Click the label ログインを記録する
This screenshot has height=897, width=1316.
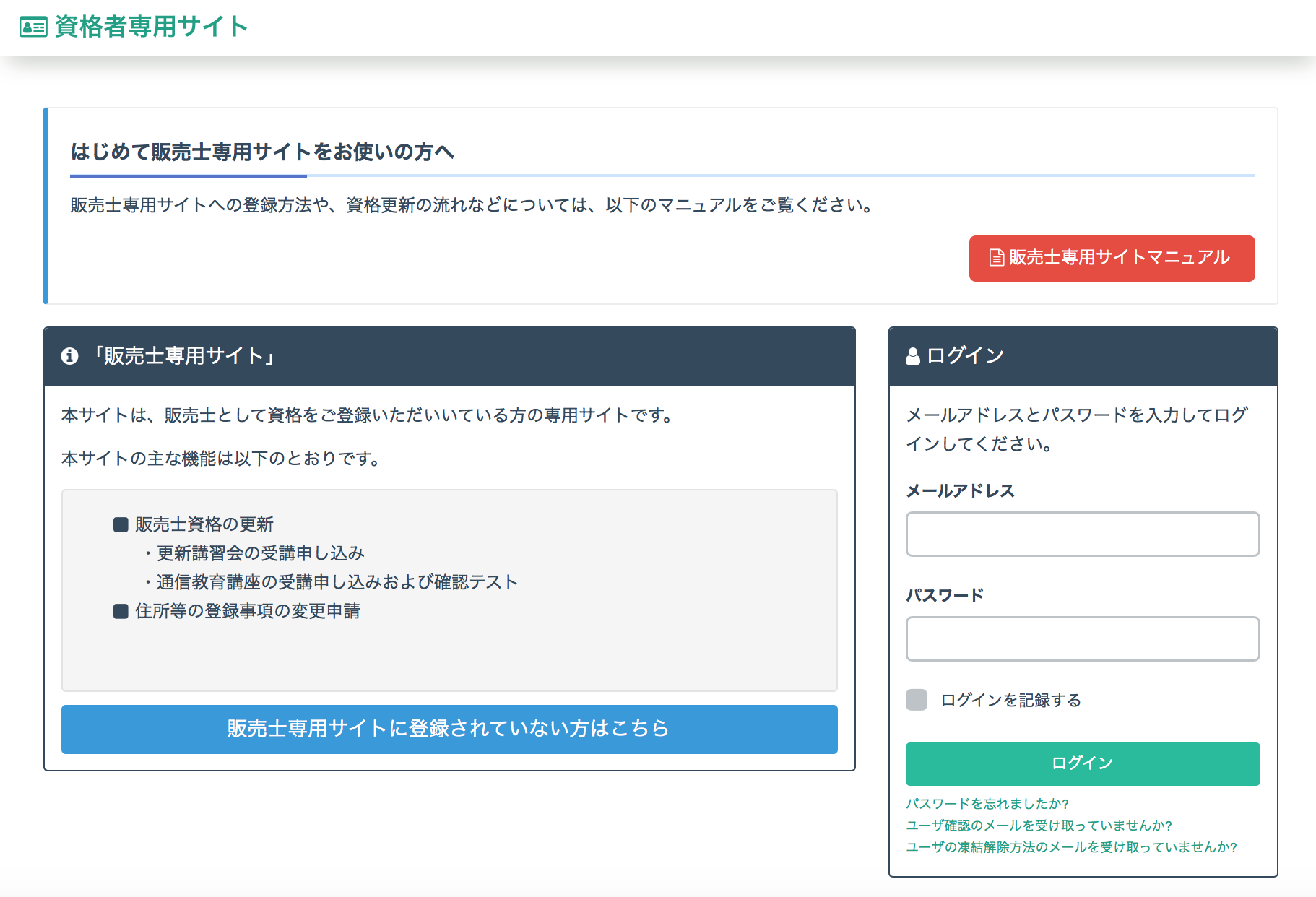1010,700
